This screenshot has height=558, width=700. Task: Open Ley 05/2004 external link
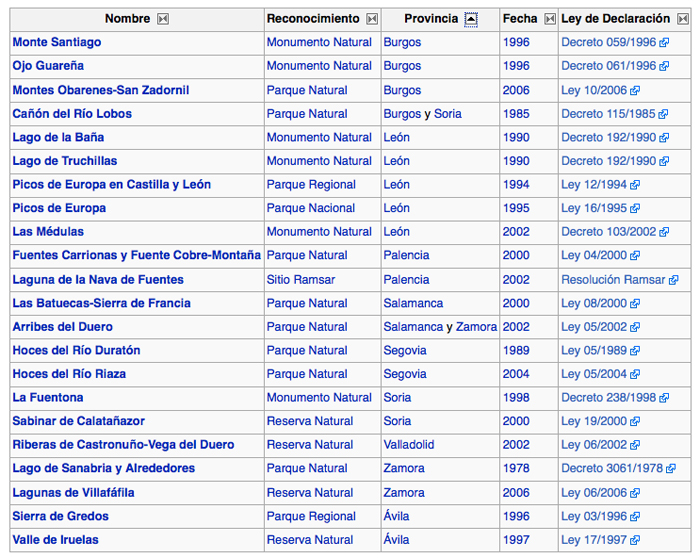pos(600,374)
